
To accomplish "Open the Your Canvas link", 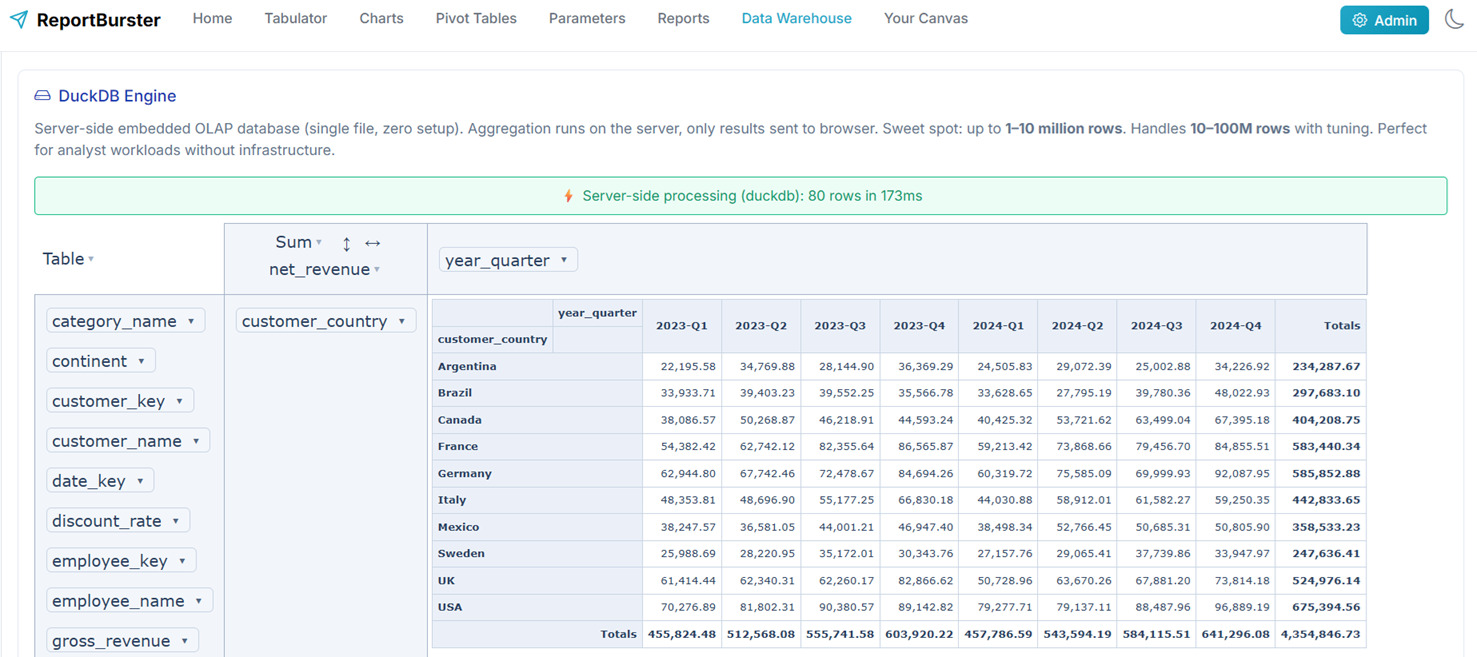I will (925, 18).
